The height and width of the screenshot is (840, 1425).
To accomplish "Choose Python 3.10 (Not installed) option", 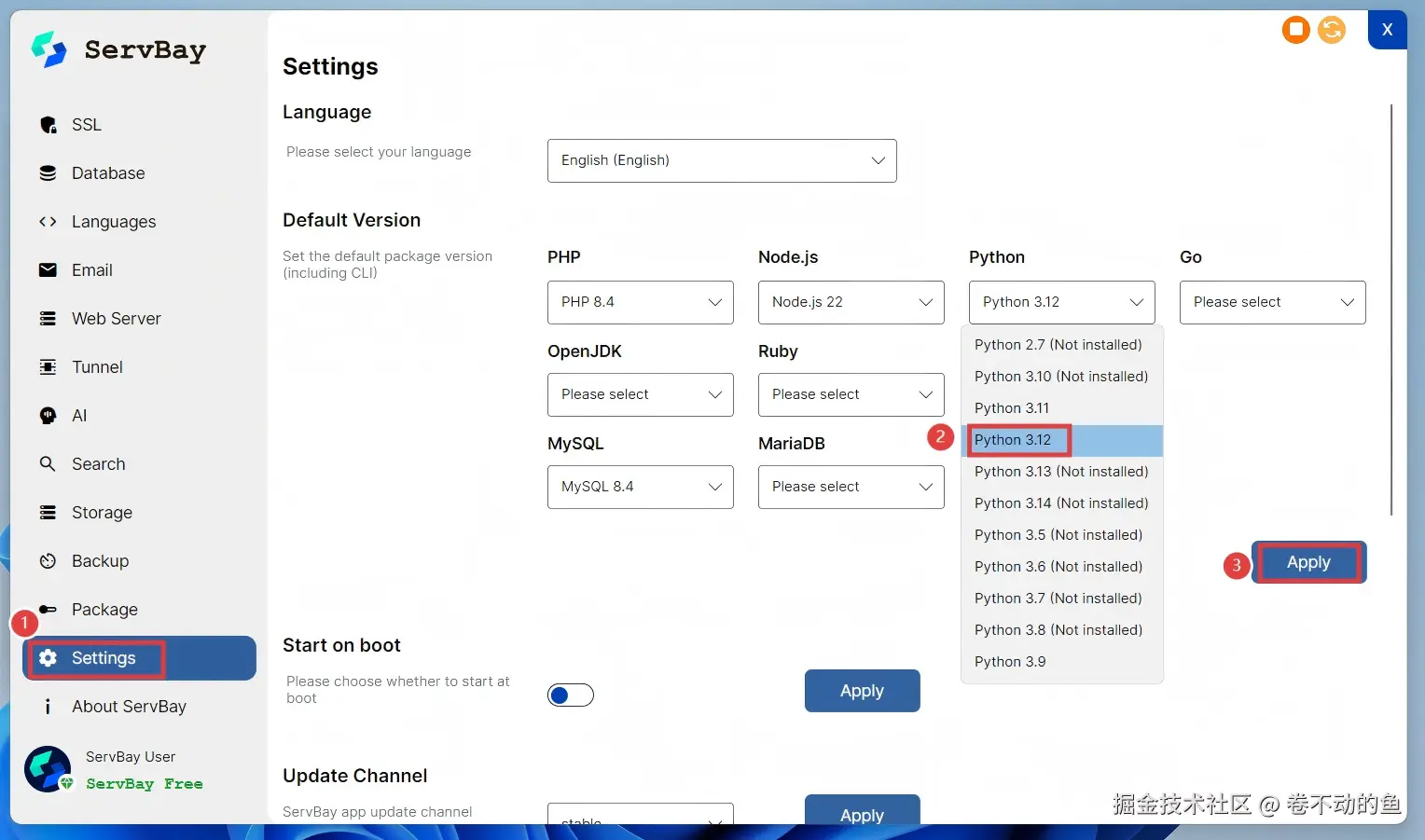I will point(1062,377).
